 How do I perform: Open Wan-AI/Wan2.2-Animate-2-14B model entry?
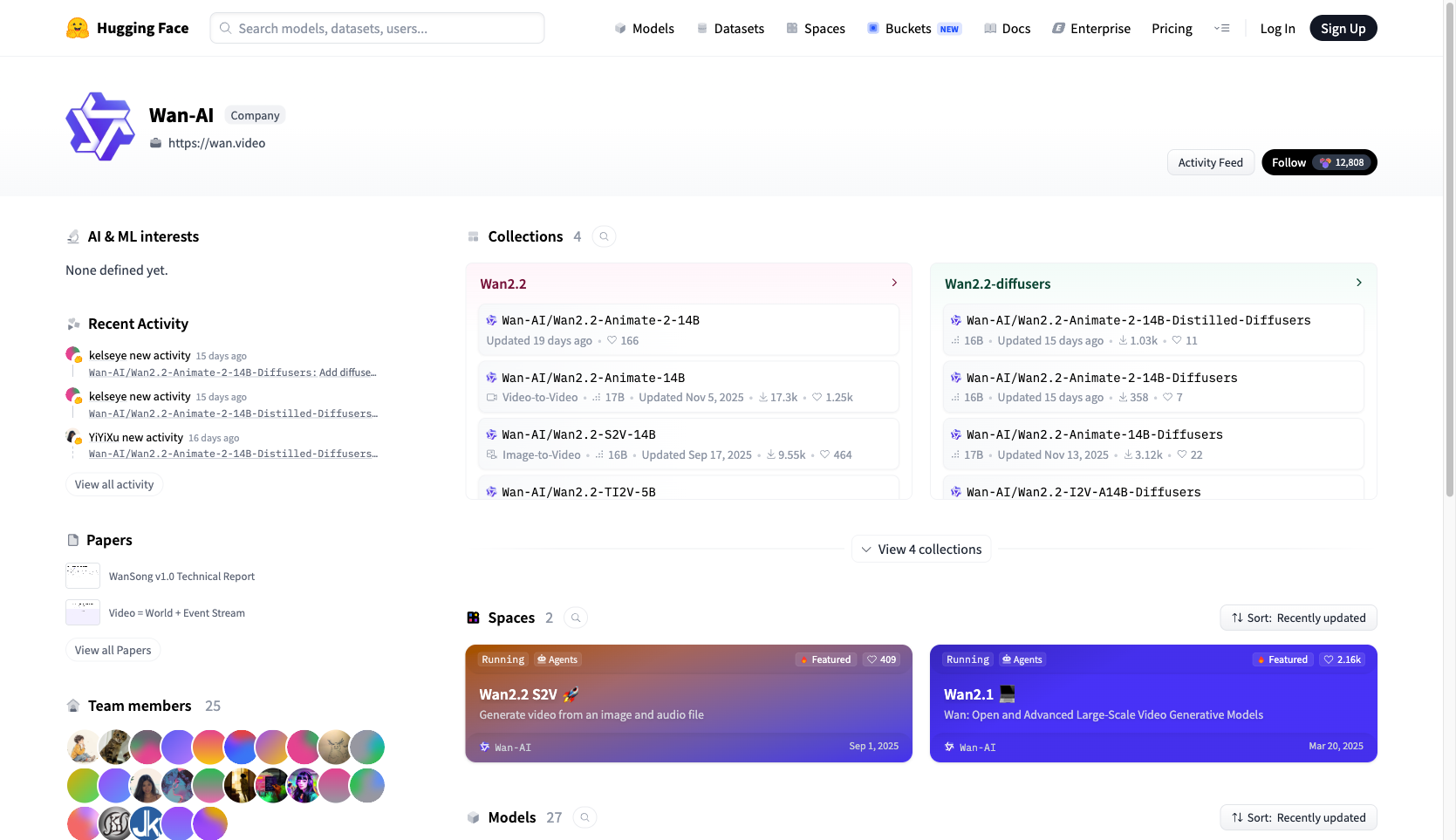tap(688, 330)
